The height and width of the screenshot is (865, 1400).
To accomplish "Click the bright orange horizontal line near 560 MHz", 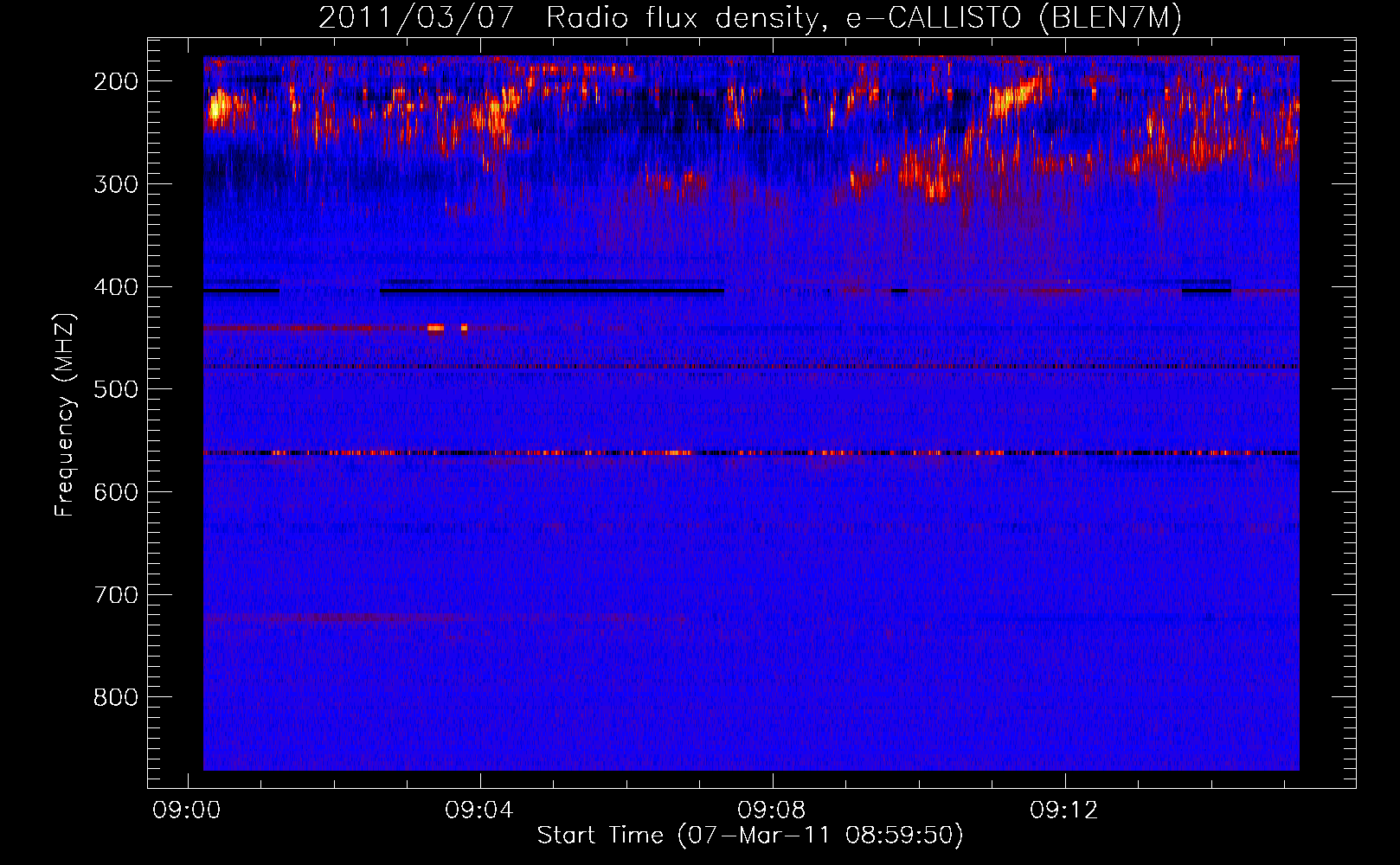I will (x=751, y=452).
